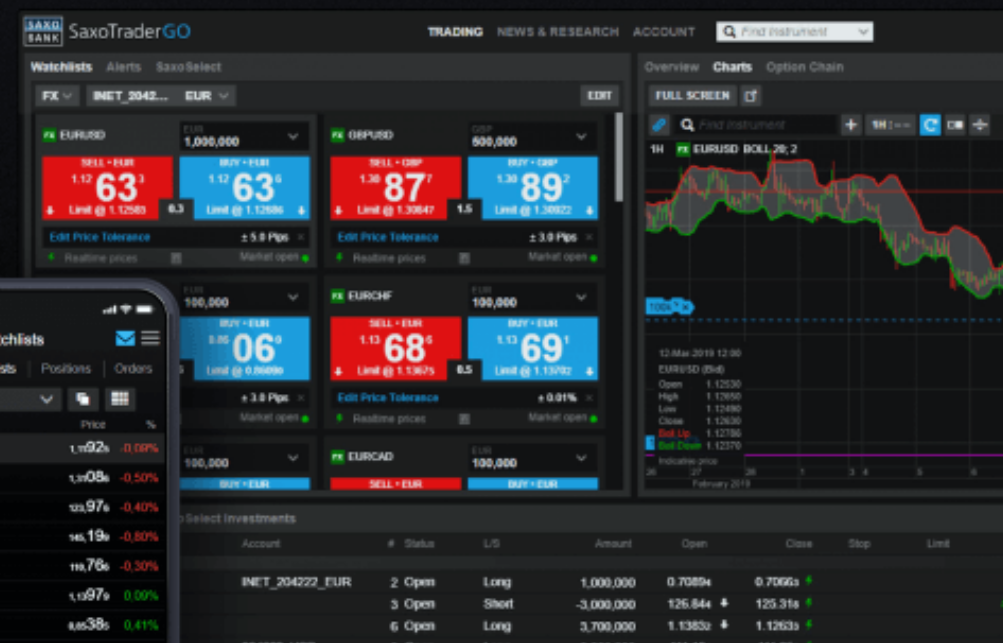Click the green FX badge beside GBPUSD
This screenshot has height=643, width=1003.
[x=338, y=135]
